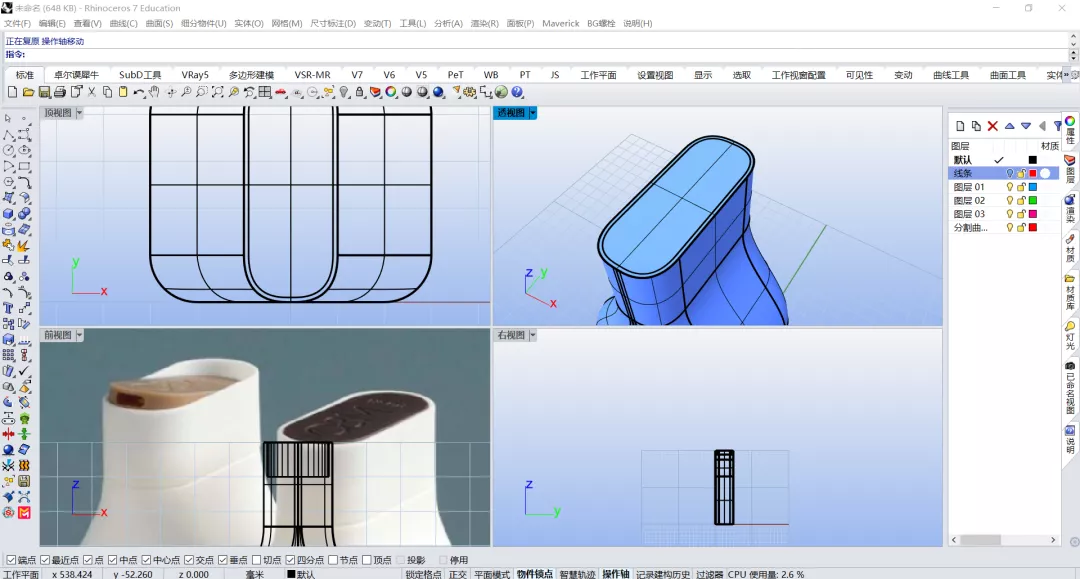Enable the 节点 osnap checkbox
The height and width of the screenshot is (579, 1080).
tap(333, 560)
